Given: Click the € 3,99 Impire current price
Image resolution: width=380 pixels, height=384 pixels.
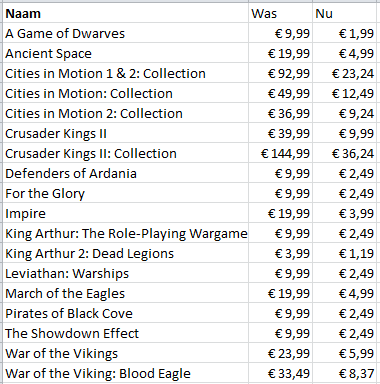Looking at the screenshot, I should (344, 213).
